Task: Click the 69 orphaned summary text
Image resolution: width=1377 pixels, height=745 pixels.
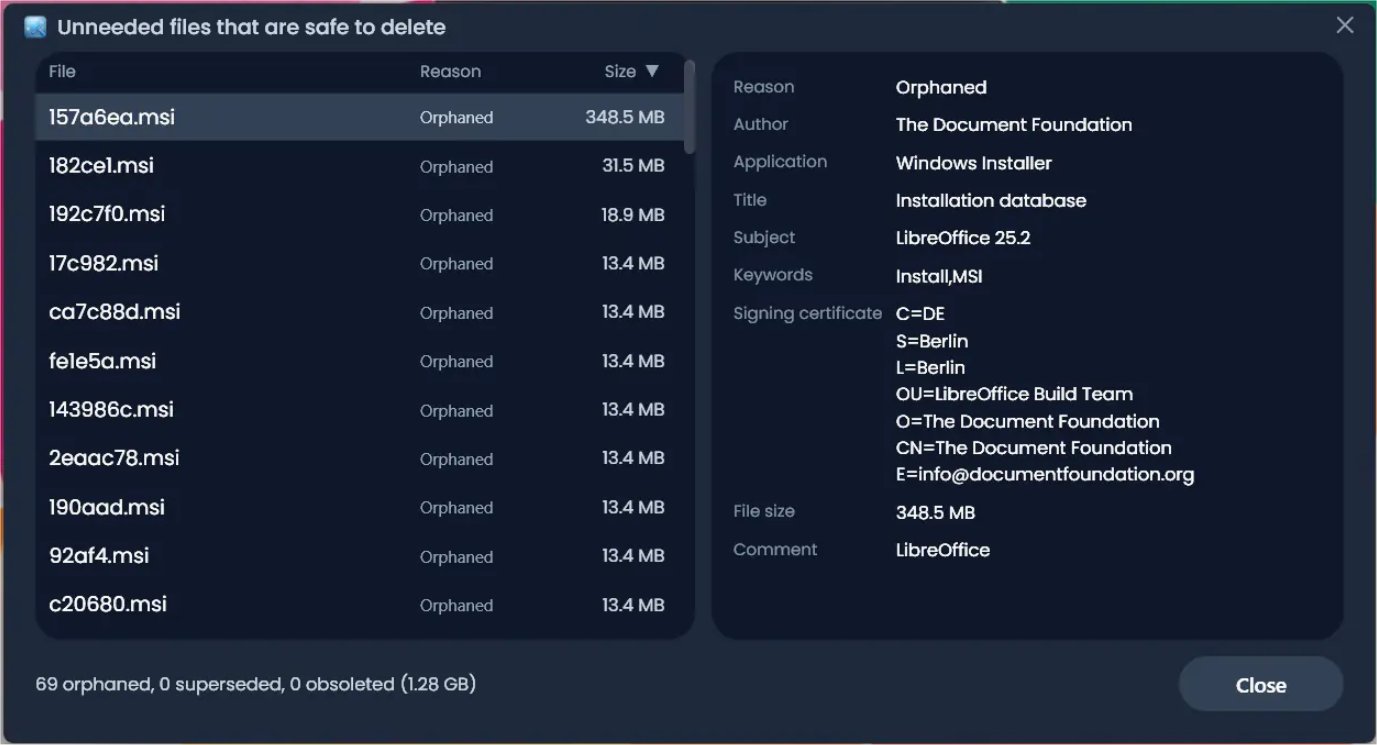Action: pyautogui.click(x=255, y=684)
